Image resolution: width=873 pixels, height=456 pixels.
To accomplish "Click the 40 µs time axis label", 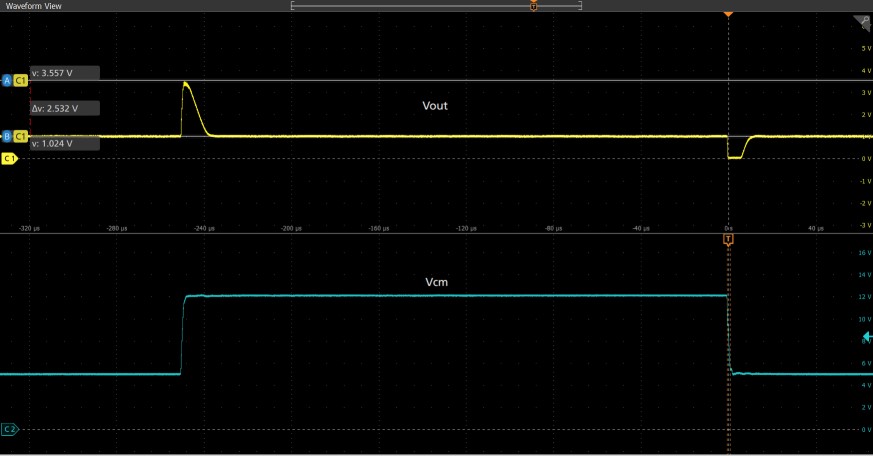I will (816, 228).
